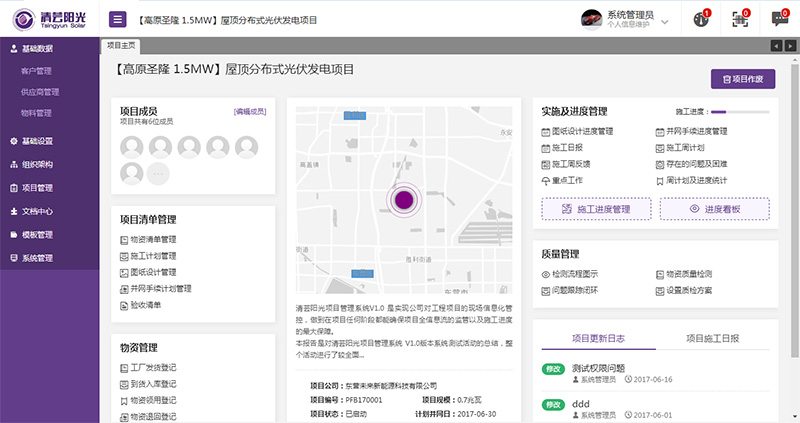Click the 施工进度管理 dashed button
800x423 pixels.
[x=596, y=209]
